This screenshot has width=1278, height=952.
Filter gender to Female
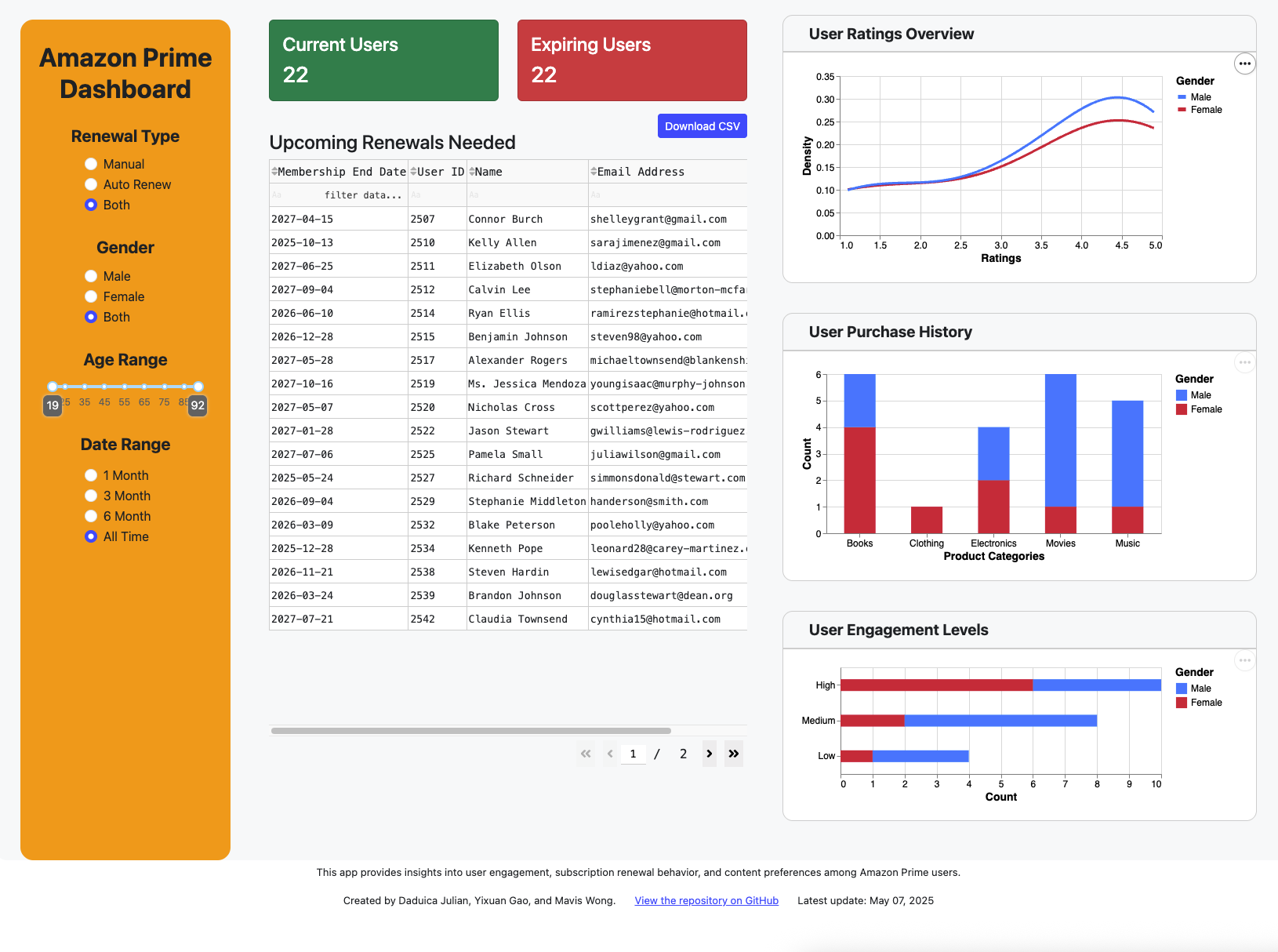[x=91, y=296]
